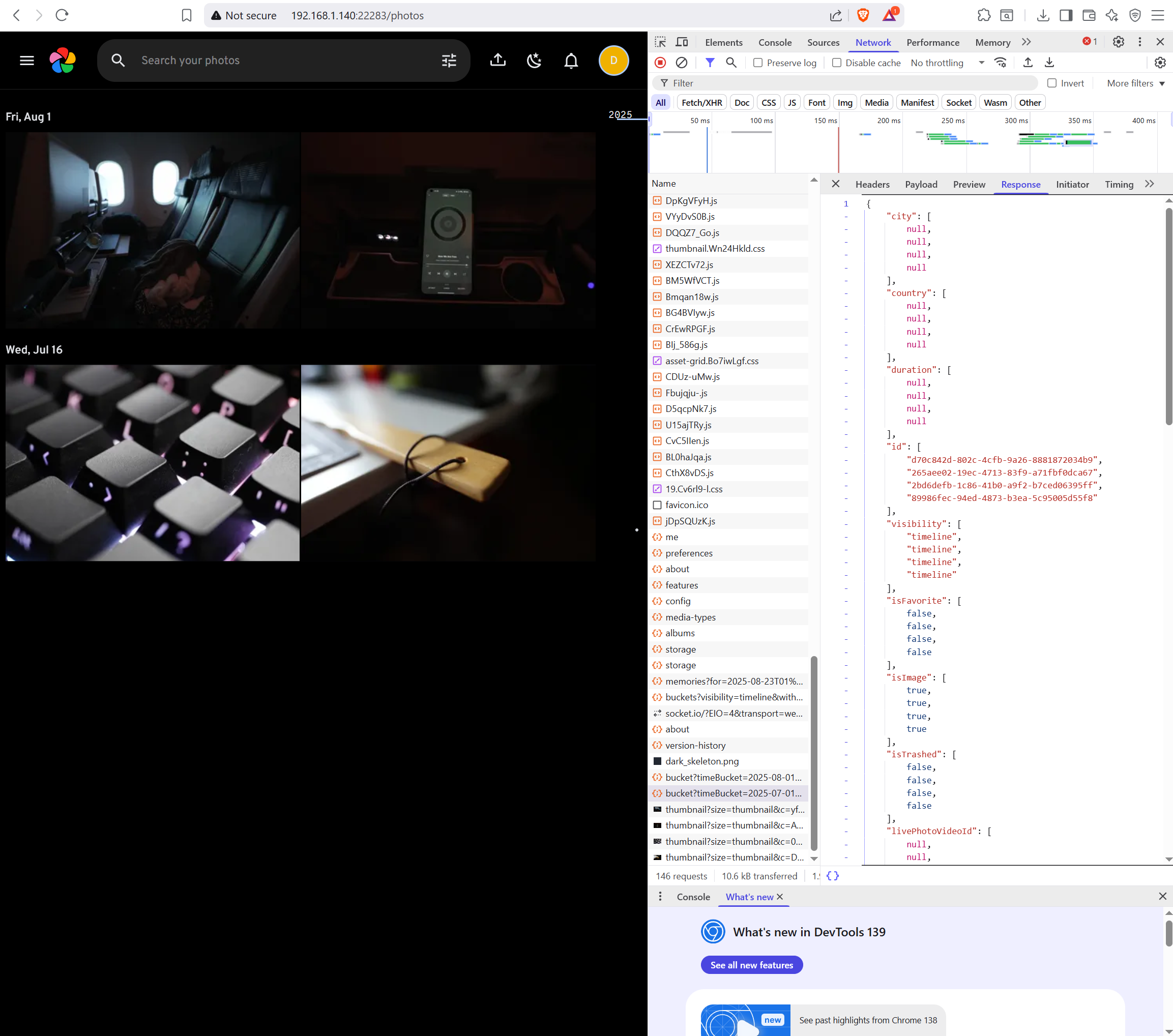Expand more DevTools tabs chevron
The width and height of the screenshot is (1173, 1036).
[1026, 42]
